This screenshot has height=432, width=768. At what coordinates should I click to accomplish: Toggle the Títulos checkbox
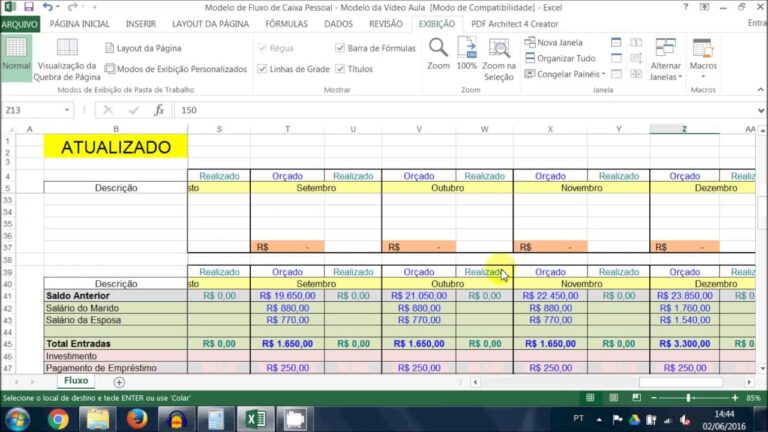(x=340, y=69)
